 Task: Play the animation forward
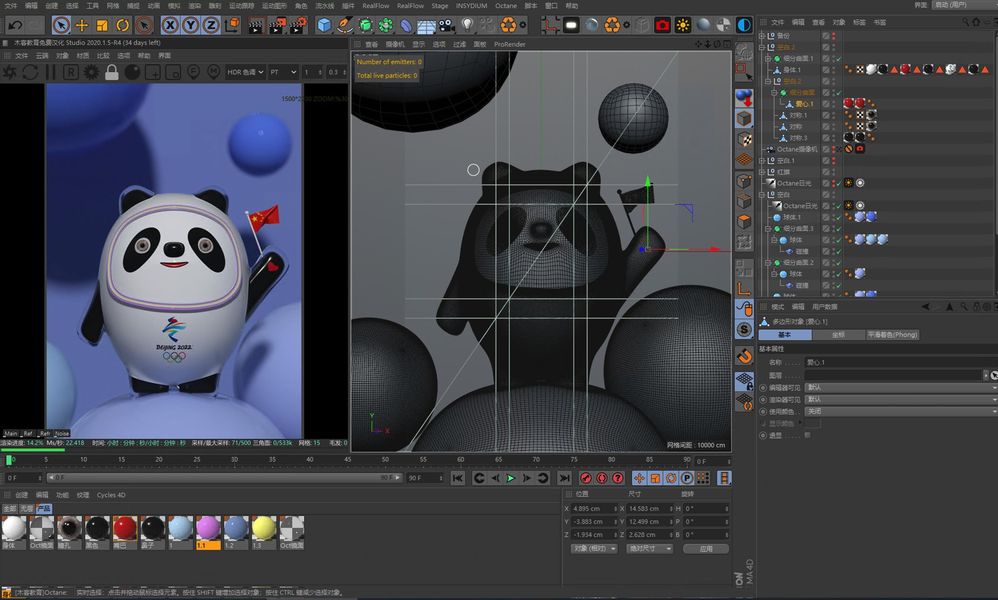(x=510, y=478)
